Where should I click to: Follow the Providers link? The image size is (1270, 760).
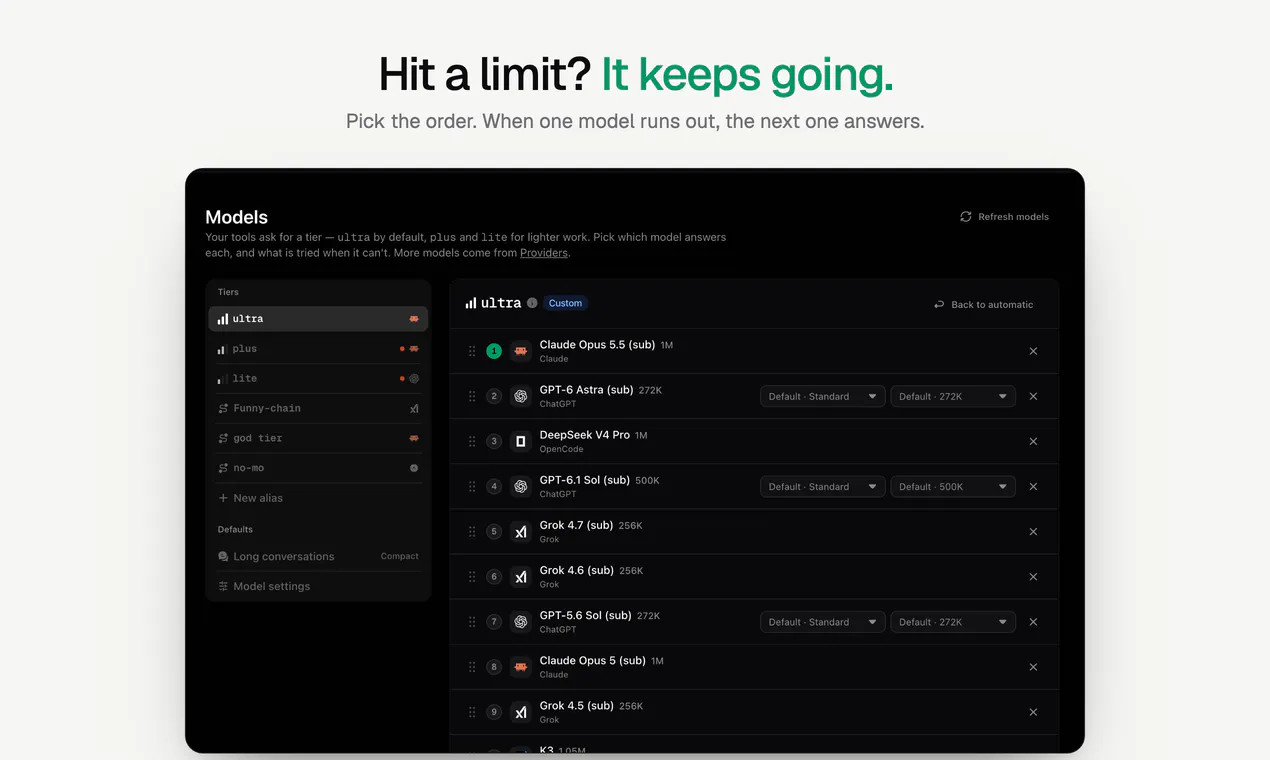pos(543,253)
